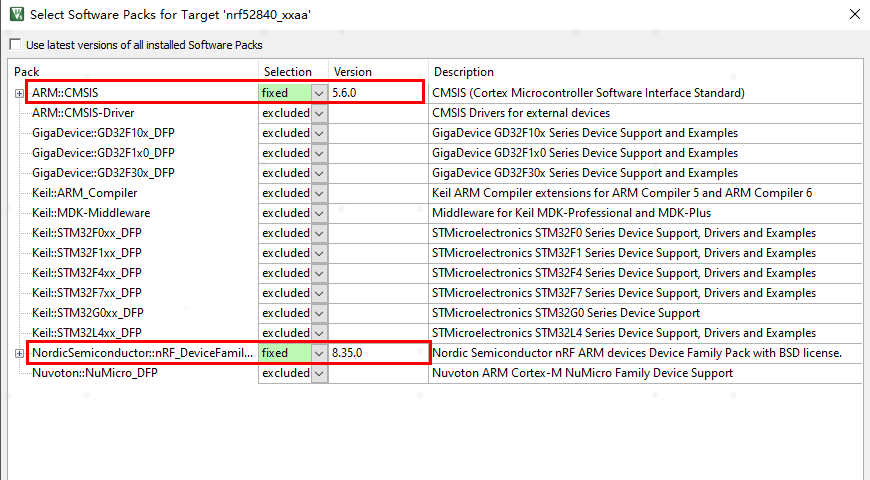
Task: Click 'CMSIS Drivers for external devices' description
Action: point(521,113)
